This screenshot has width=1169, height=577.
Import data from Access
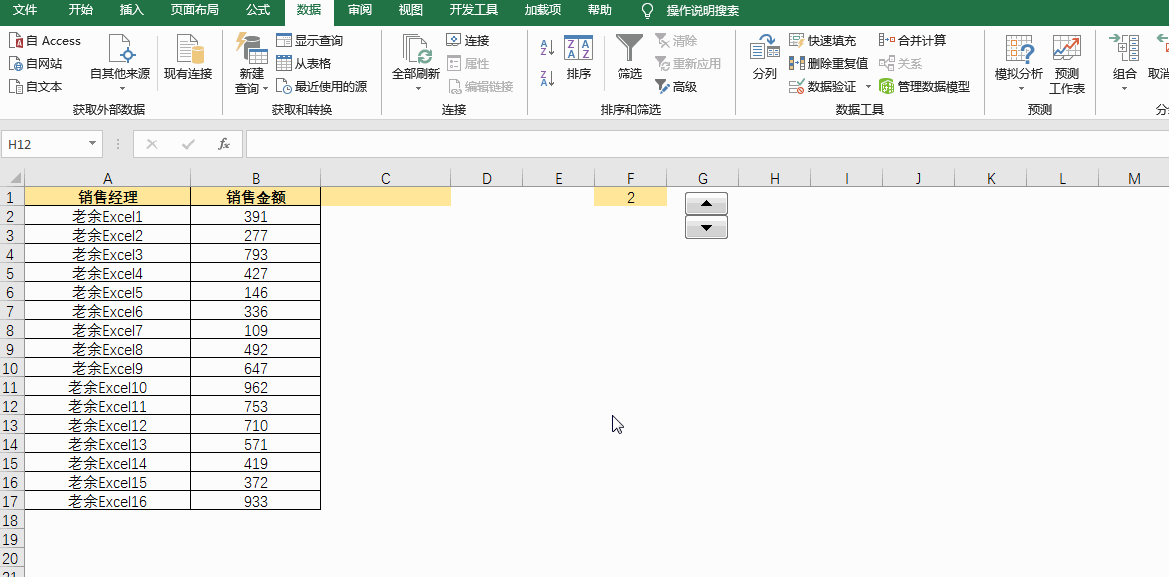coord(45,41)
